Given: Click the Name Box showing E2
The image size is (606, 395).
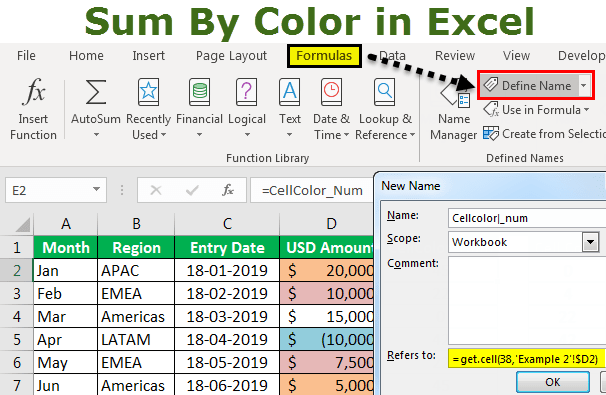Looking at the screenshot, I should coord(56,190).
